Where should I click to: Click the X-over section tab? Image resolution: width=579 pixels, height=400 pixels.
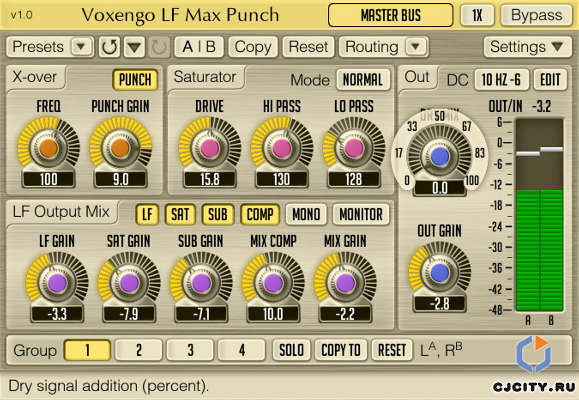point(35,77)
